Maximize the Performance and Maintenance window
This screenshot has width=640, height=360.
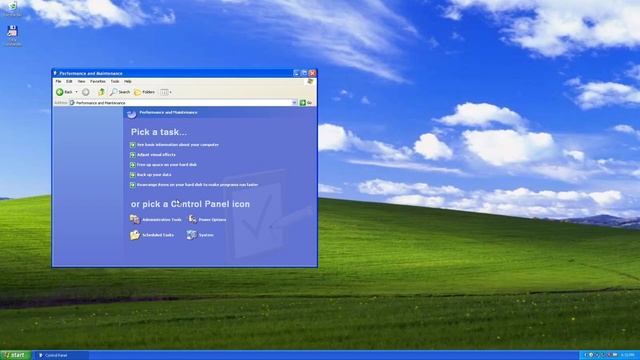pyautogui.click(x=304, y=73)
